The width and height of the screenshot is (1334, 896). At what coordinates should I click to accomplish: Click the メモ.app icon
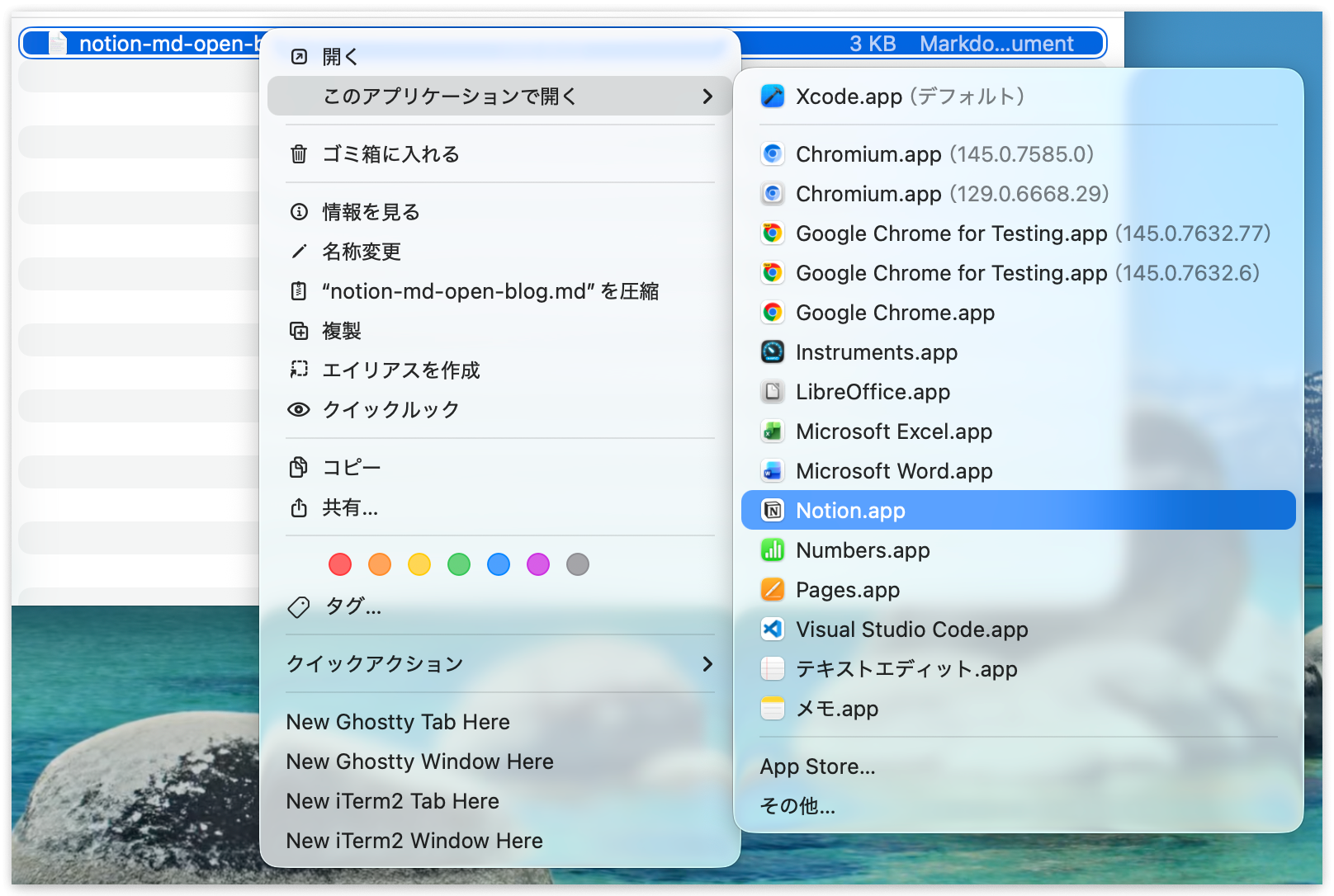(x=773, y=709)
